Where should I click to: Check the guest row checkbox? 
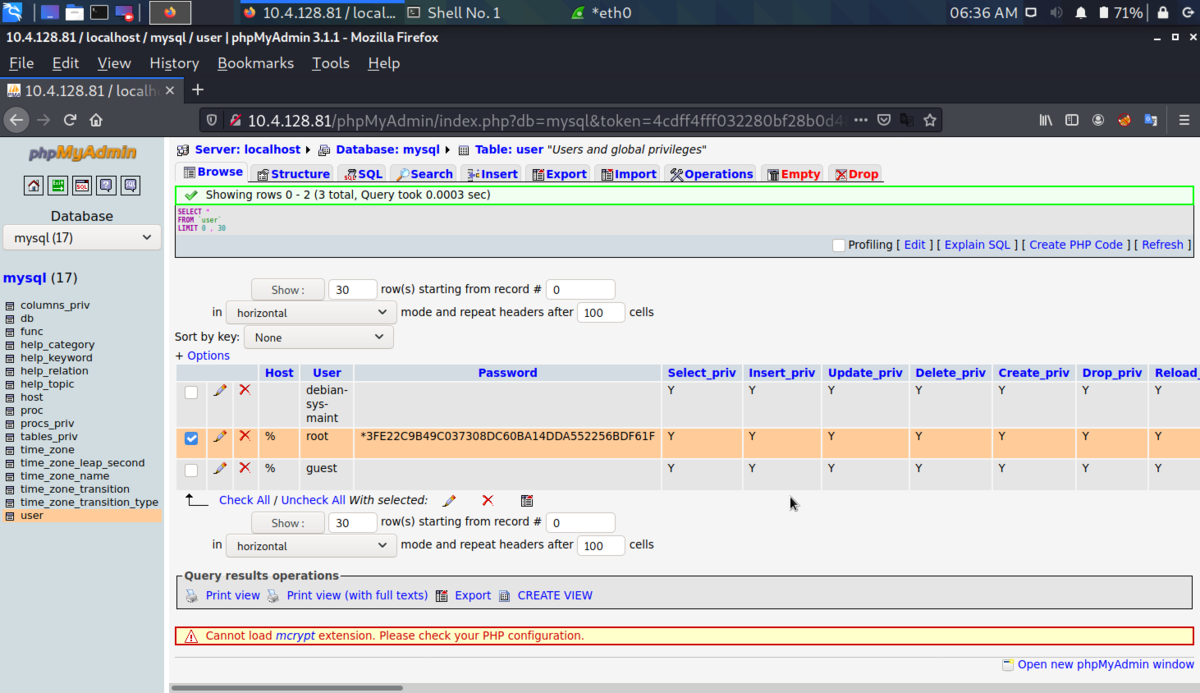(x=192, y=470)
